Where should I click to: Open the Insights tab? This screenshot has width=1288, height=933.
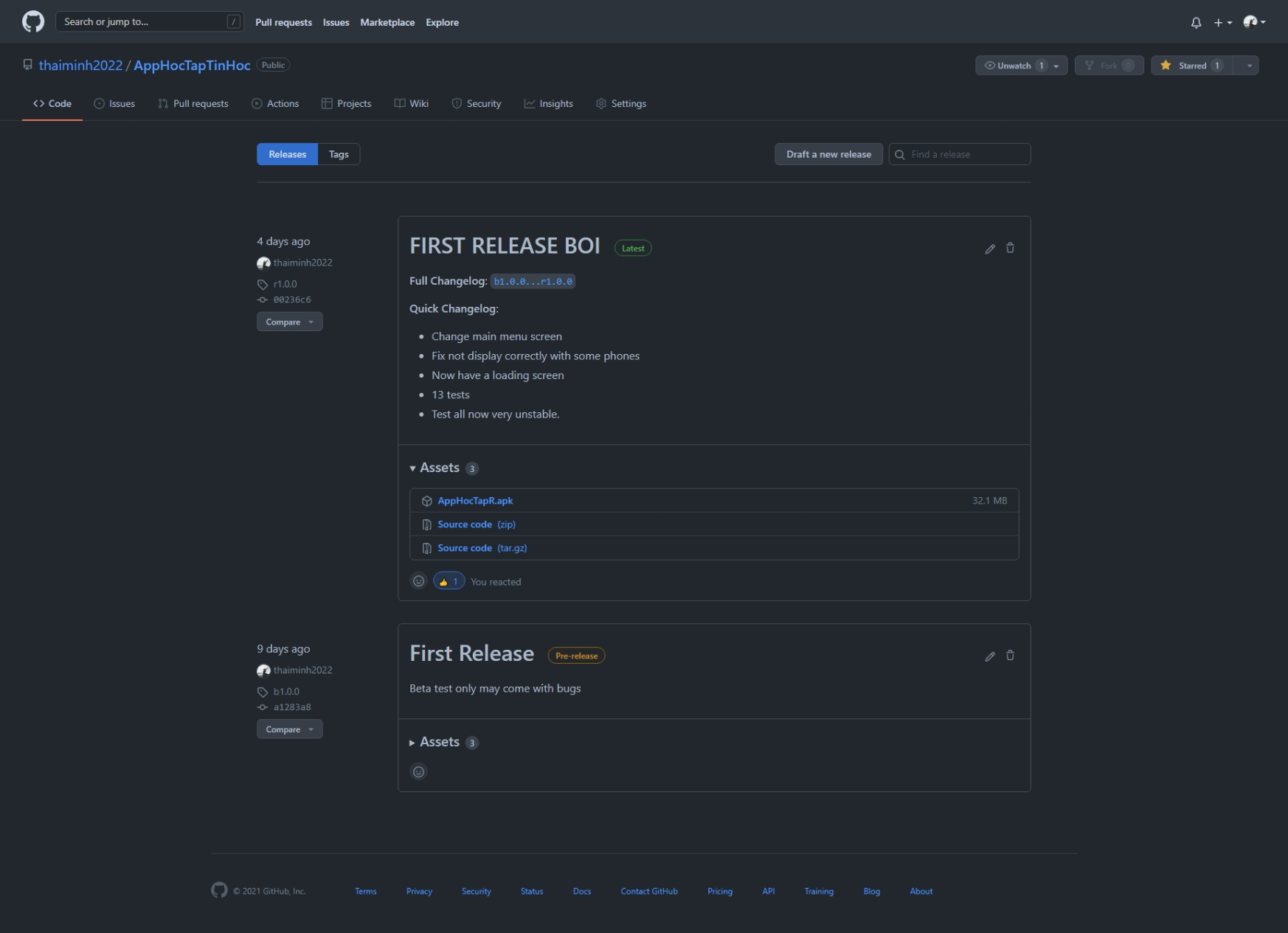548,103
